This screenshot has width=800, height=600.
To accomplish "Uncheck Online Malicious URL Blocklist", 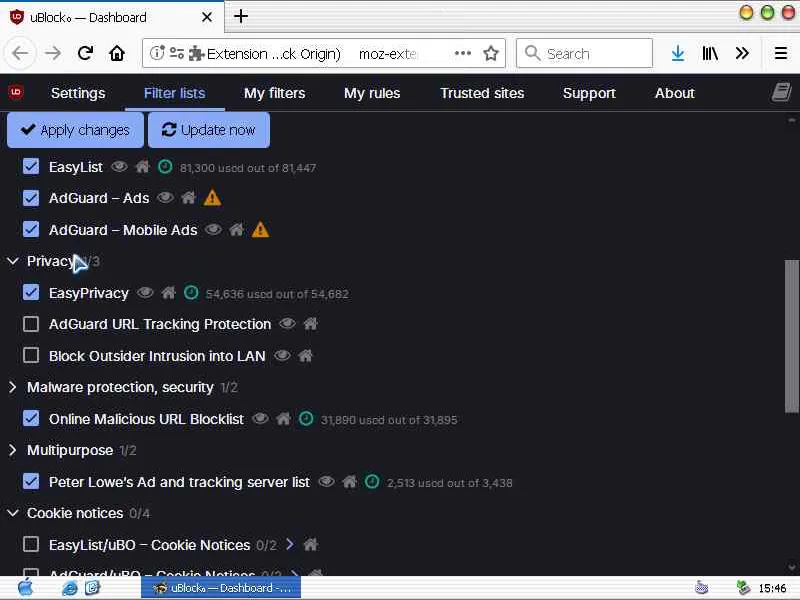I will [31, 418].
